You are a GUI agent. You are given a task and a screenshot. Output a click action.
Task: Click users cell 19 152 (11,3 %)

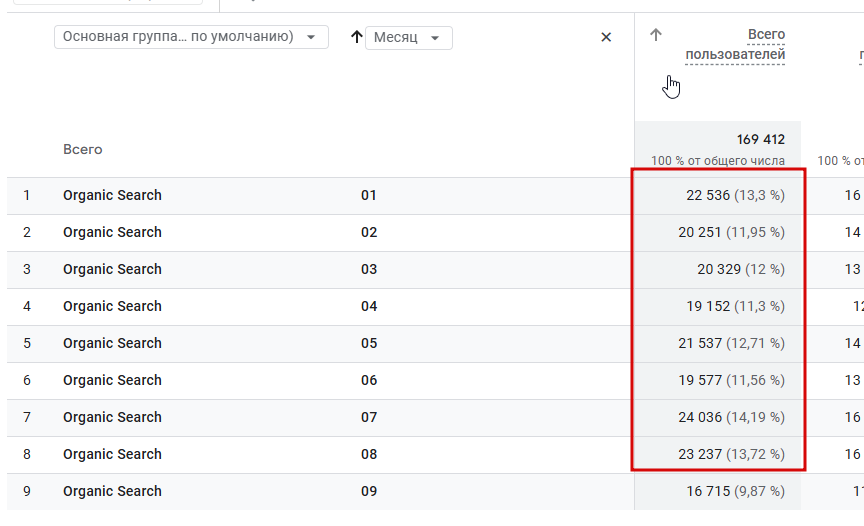tap(736, 306)
